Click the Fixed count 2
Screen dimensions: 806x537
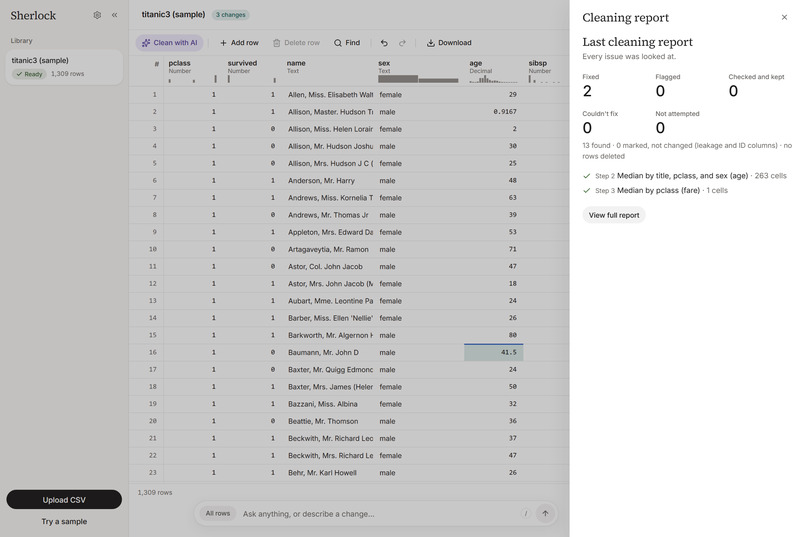pos(587,91)
